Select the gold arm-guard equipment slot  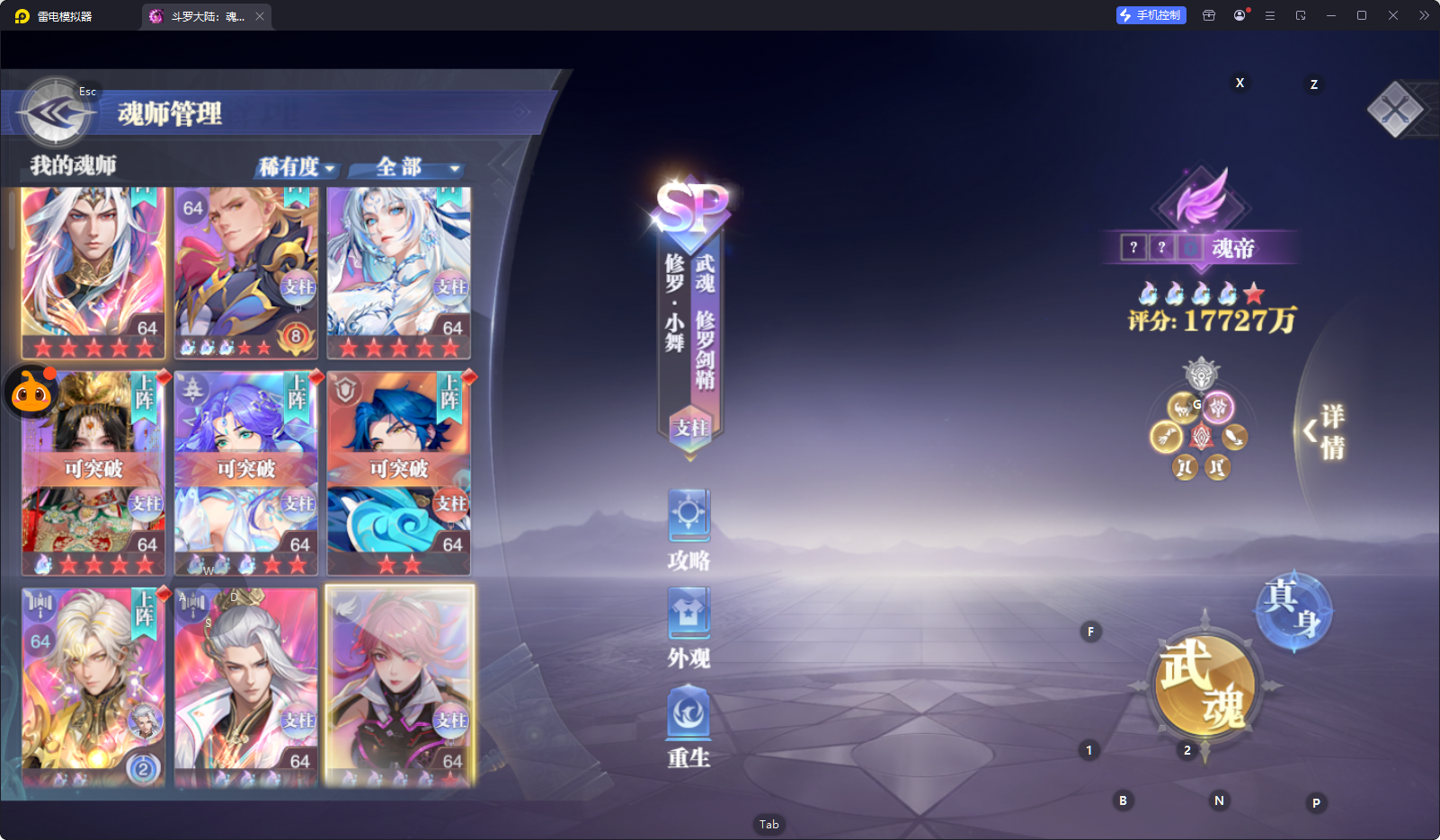(1235, 438)
